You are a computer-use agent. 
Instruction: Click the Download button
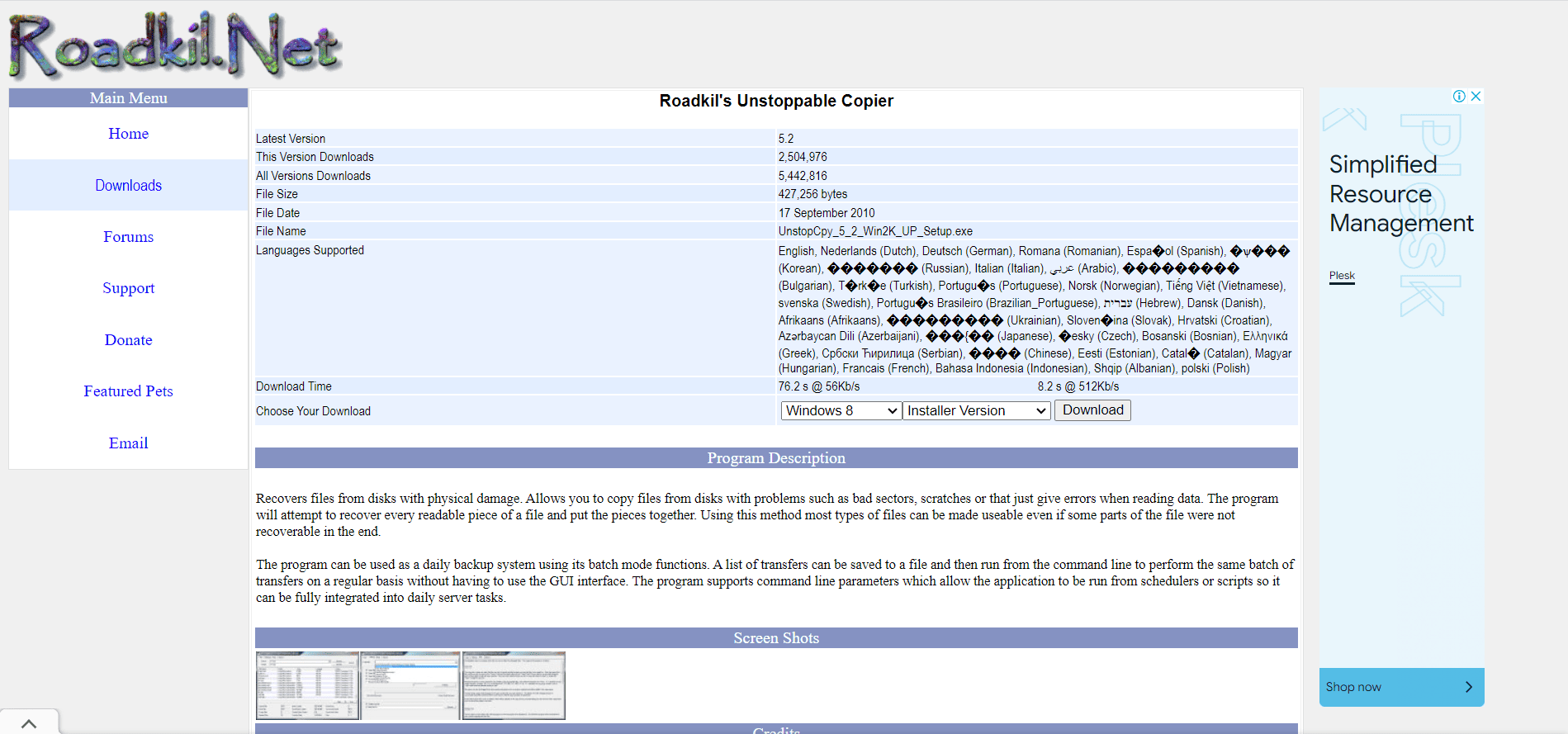(1092, 410)
